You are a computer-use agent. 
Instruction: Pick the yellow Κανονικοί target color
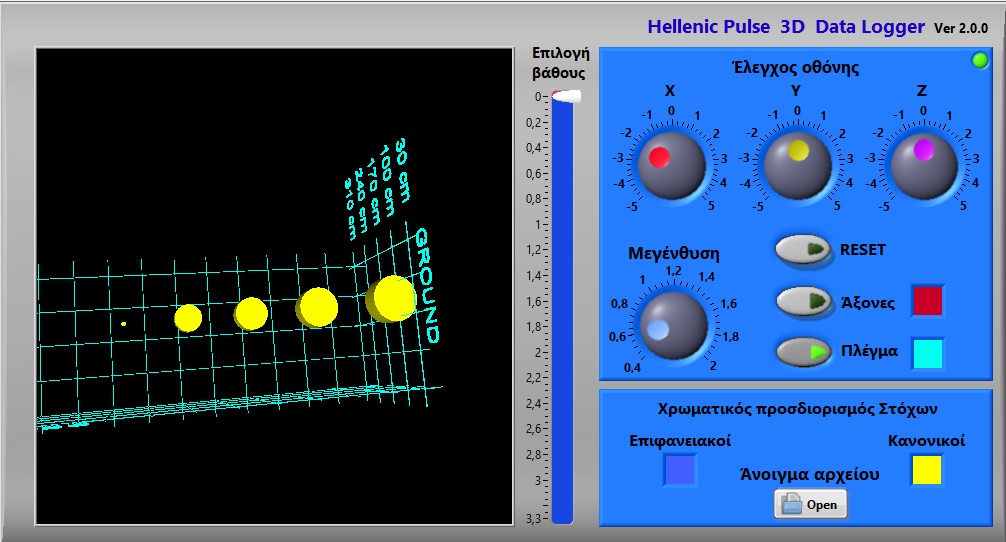coord(926,470)
